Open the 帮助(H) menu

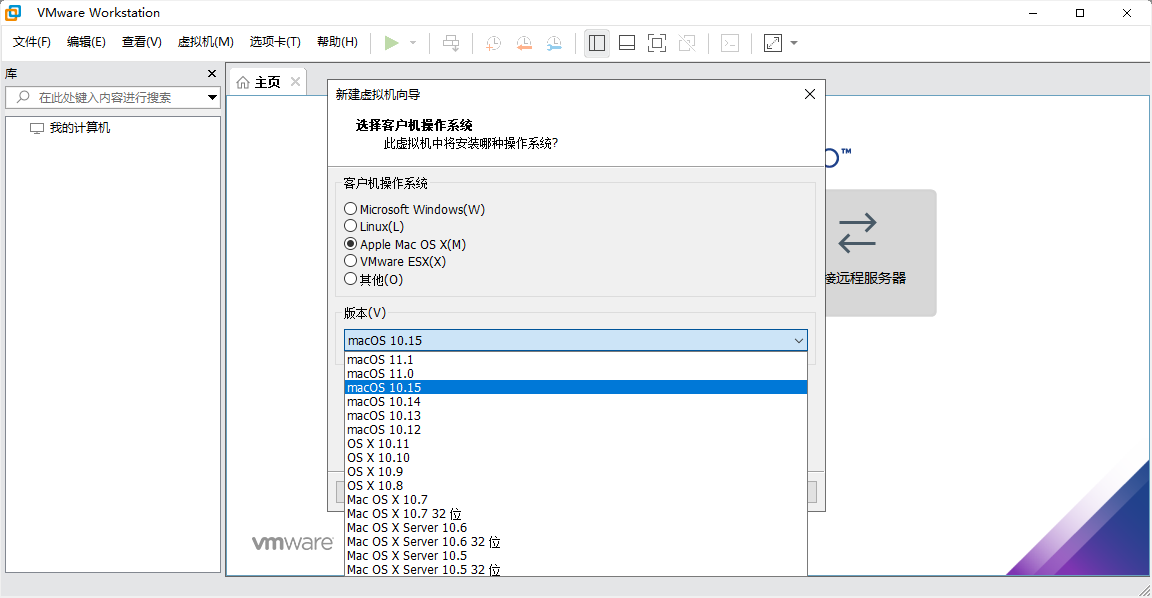pos(337,42)
